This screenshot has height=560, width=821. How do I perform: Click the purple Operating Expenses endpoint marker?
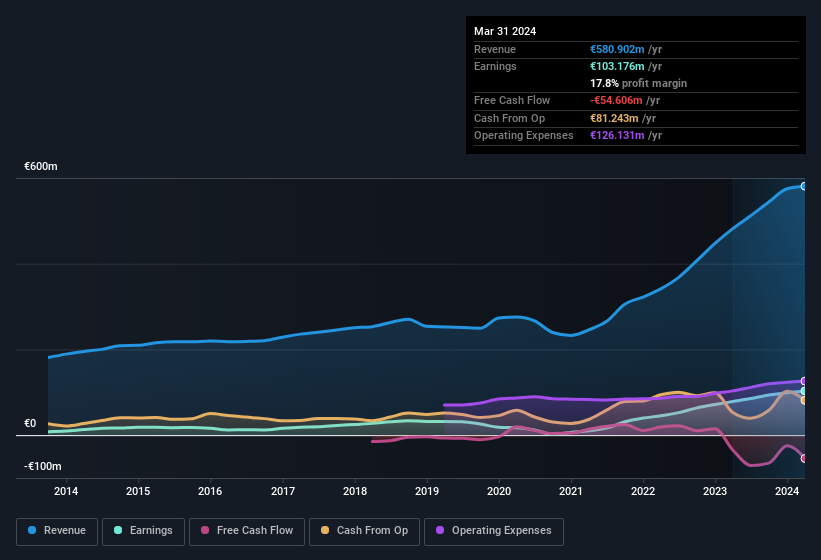click(804, 381)
